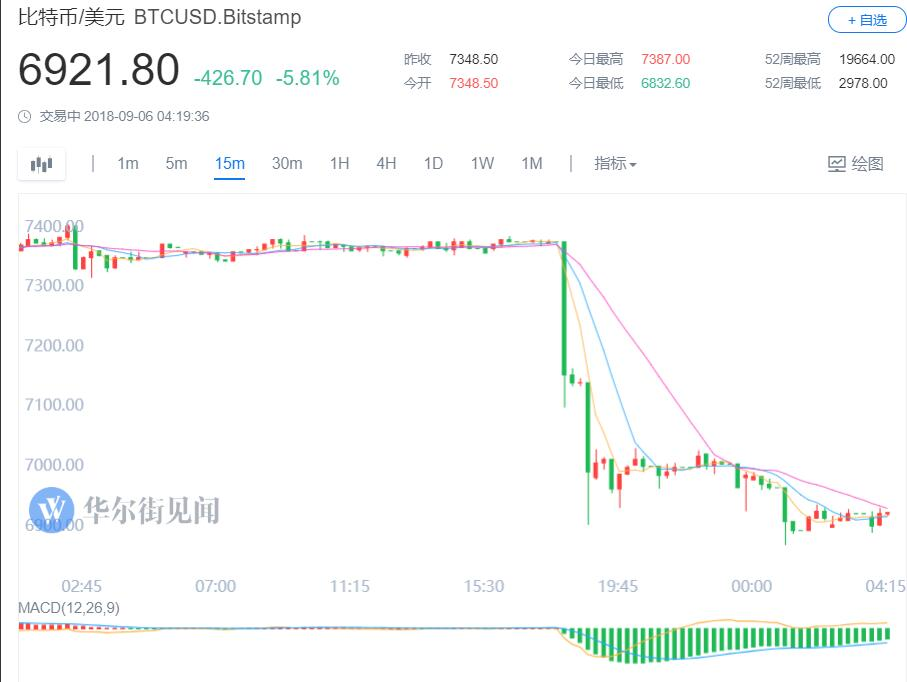The width and height of the screenshot is (907, 682).
Task: Choose the 1M monthly timeframe
Action: pyautogui.click(x=532, y=164)
